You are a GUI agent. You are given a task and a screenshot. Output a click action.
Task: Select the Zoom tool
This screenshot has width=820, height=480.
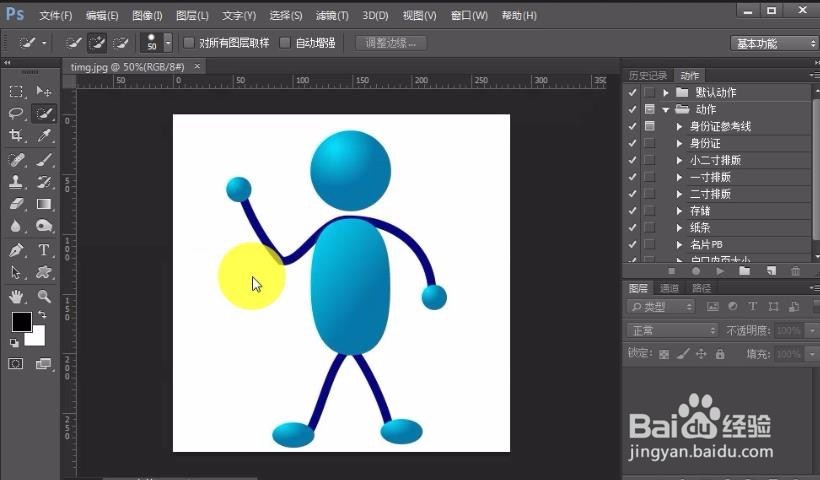pyautogui.click(x=44, y=296)
